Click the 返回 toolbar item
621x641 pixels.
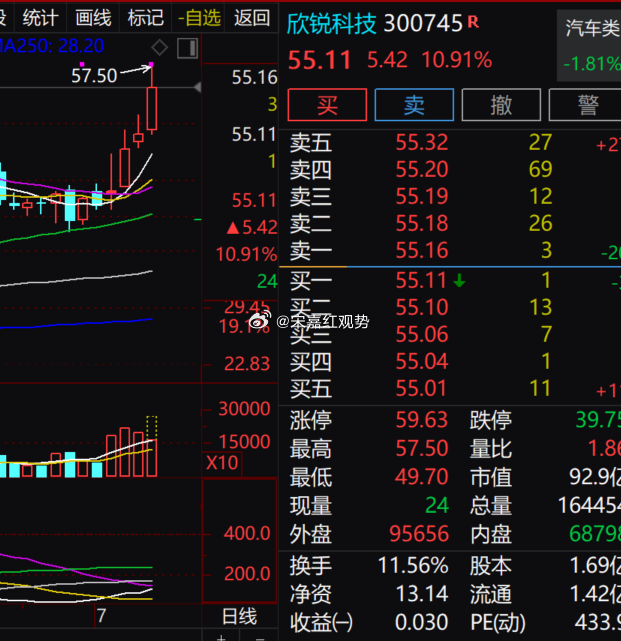252,18
